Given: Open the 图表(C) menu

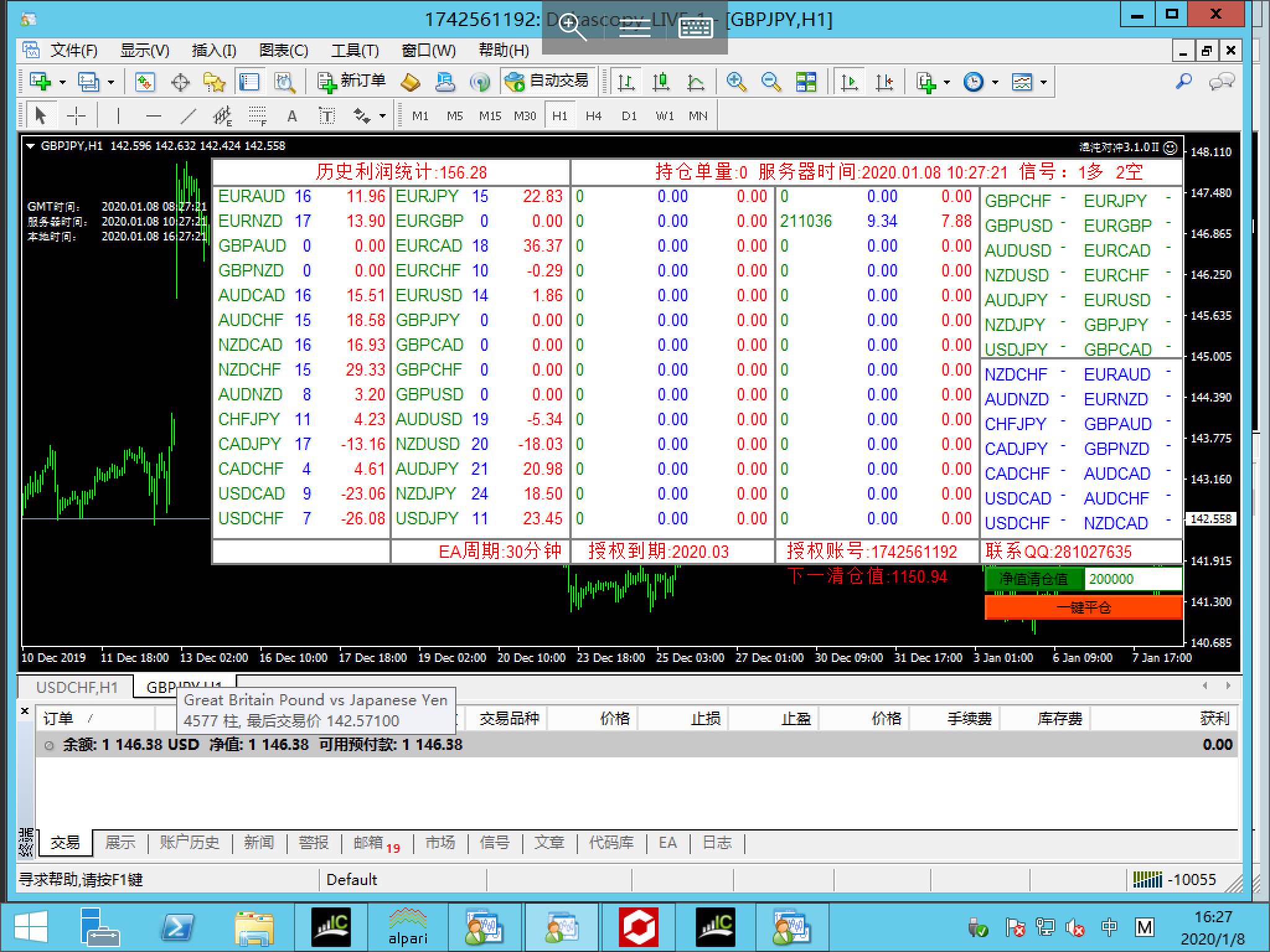Looking at the screenshot, I should (283, 50).
